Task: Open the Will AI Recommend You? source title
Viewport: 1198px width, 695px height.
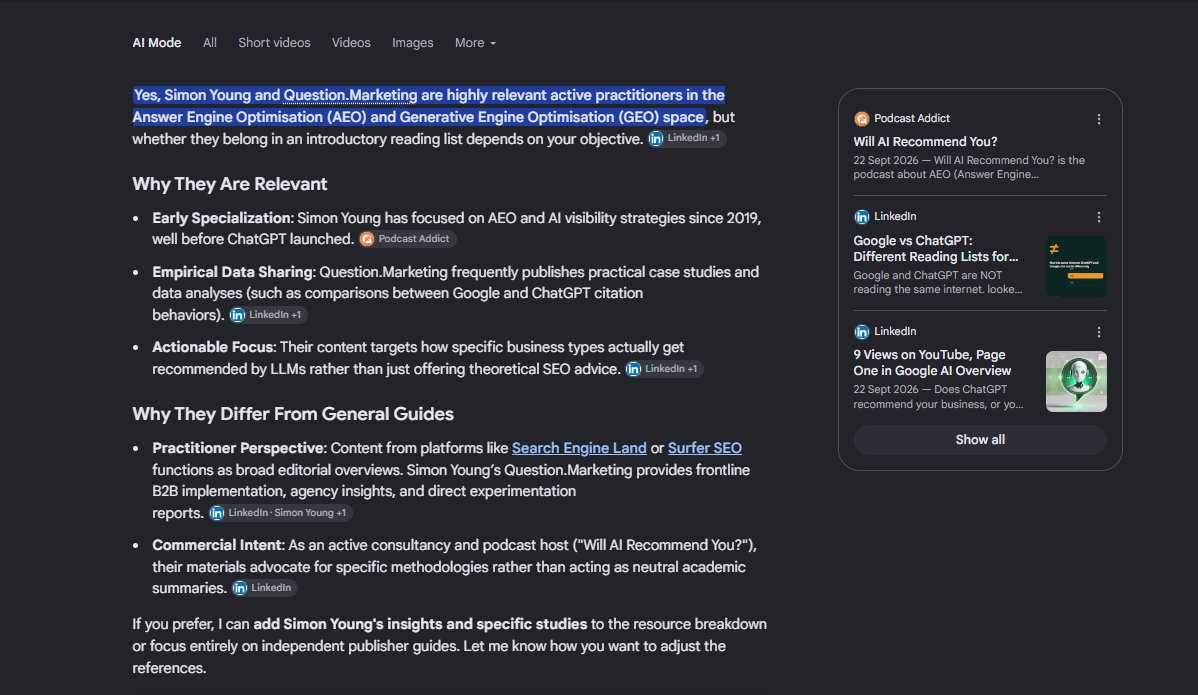Action: click(925, 142)
